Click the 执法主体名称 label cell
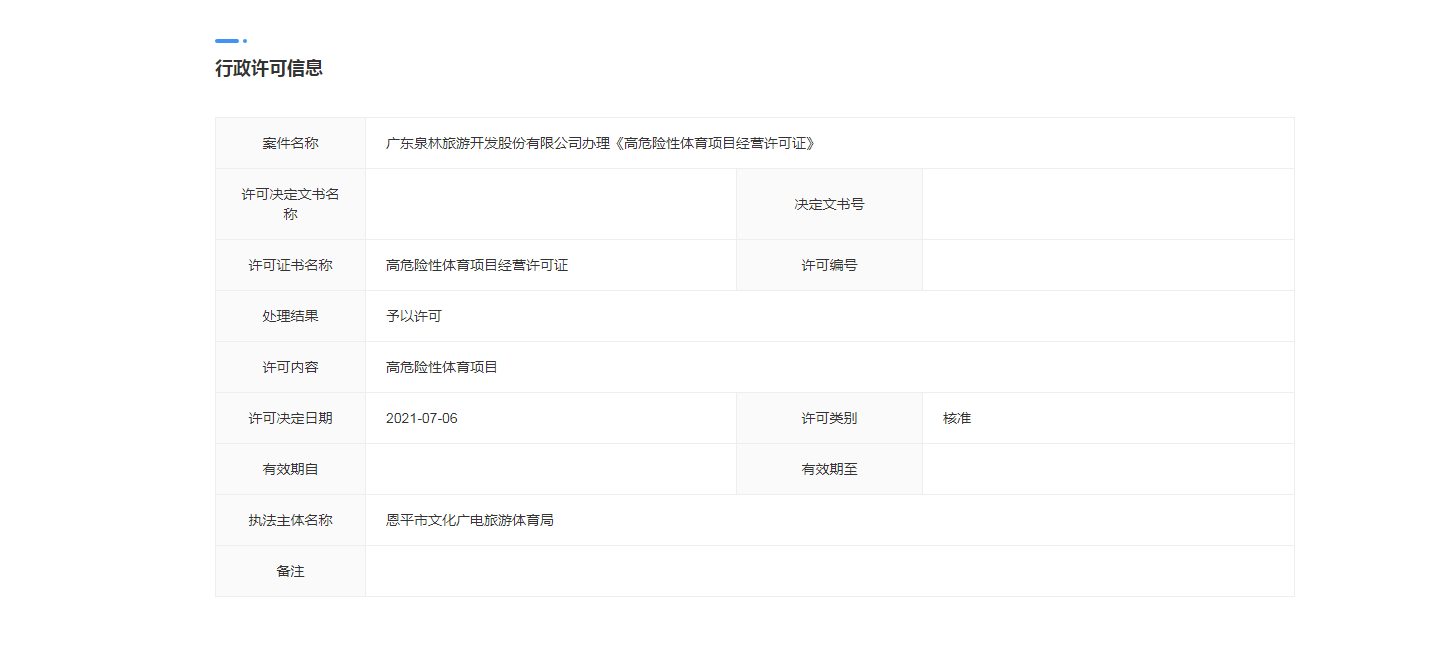This screenshot has height=665, width=1454. (x=291, y=520)
